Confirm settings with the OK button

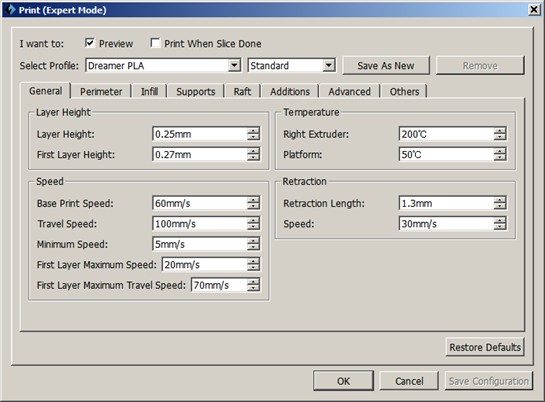343,381
